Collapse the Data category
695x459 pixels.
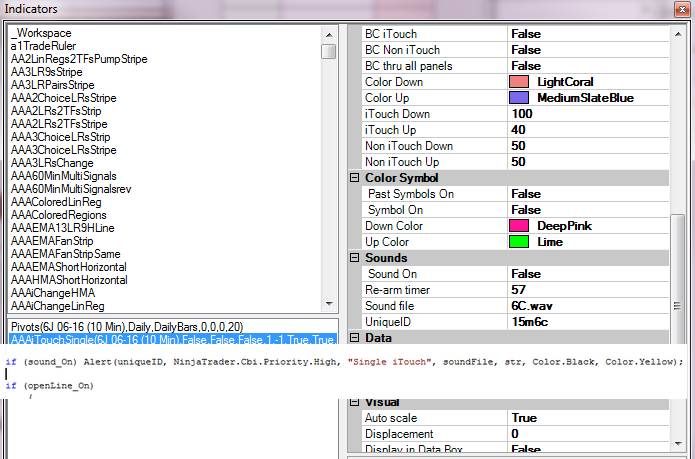pyautogui.click(x=354, y=338)
